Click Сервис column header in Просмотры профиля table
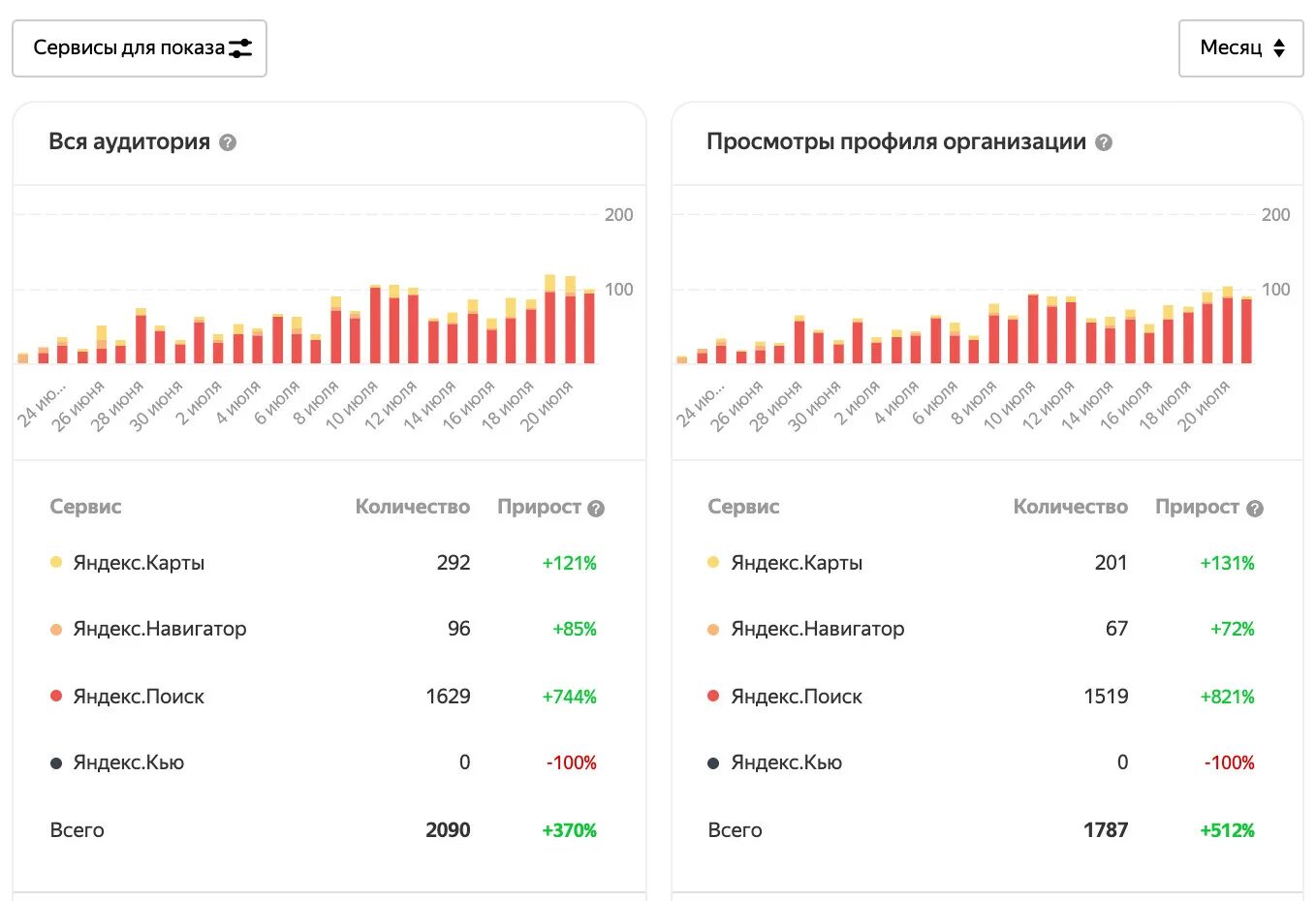The width and height of the screenshot is (1316, 901). point(743,507)
